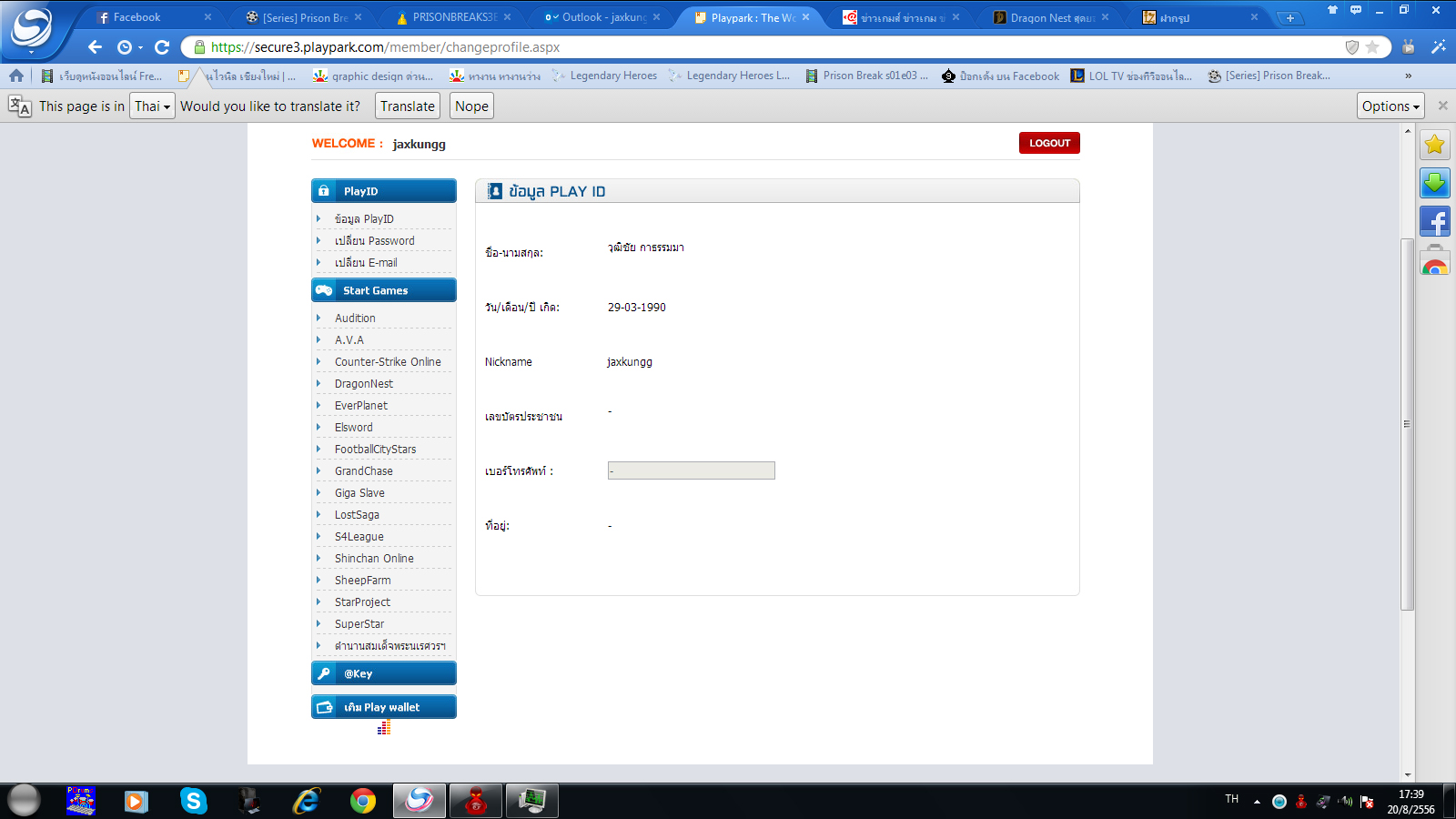Bookmark this page with the star icon
1456x819 pixels.
[x=1372, y=47]
